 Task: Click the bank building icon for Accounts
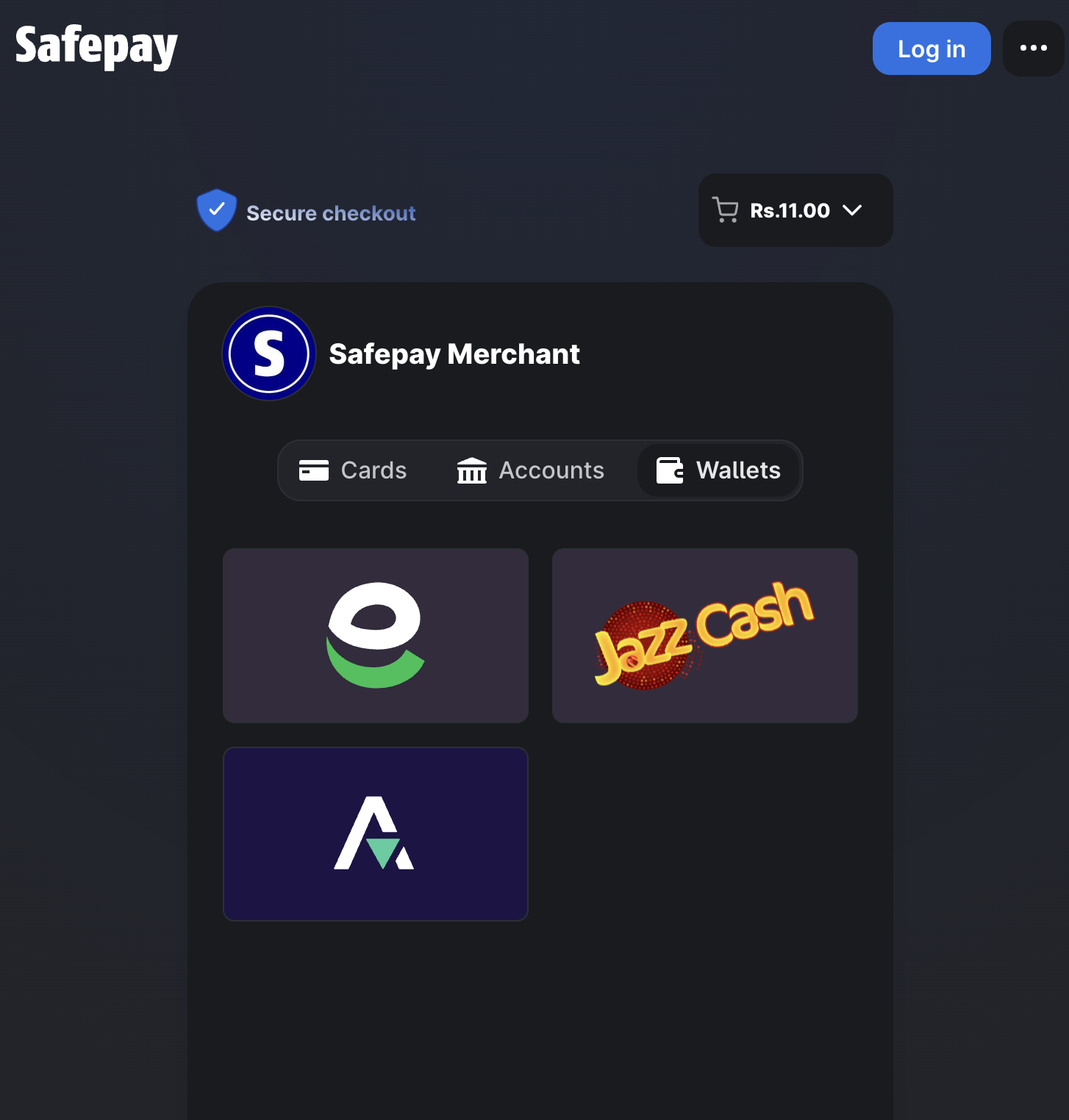(472, 470)
